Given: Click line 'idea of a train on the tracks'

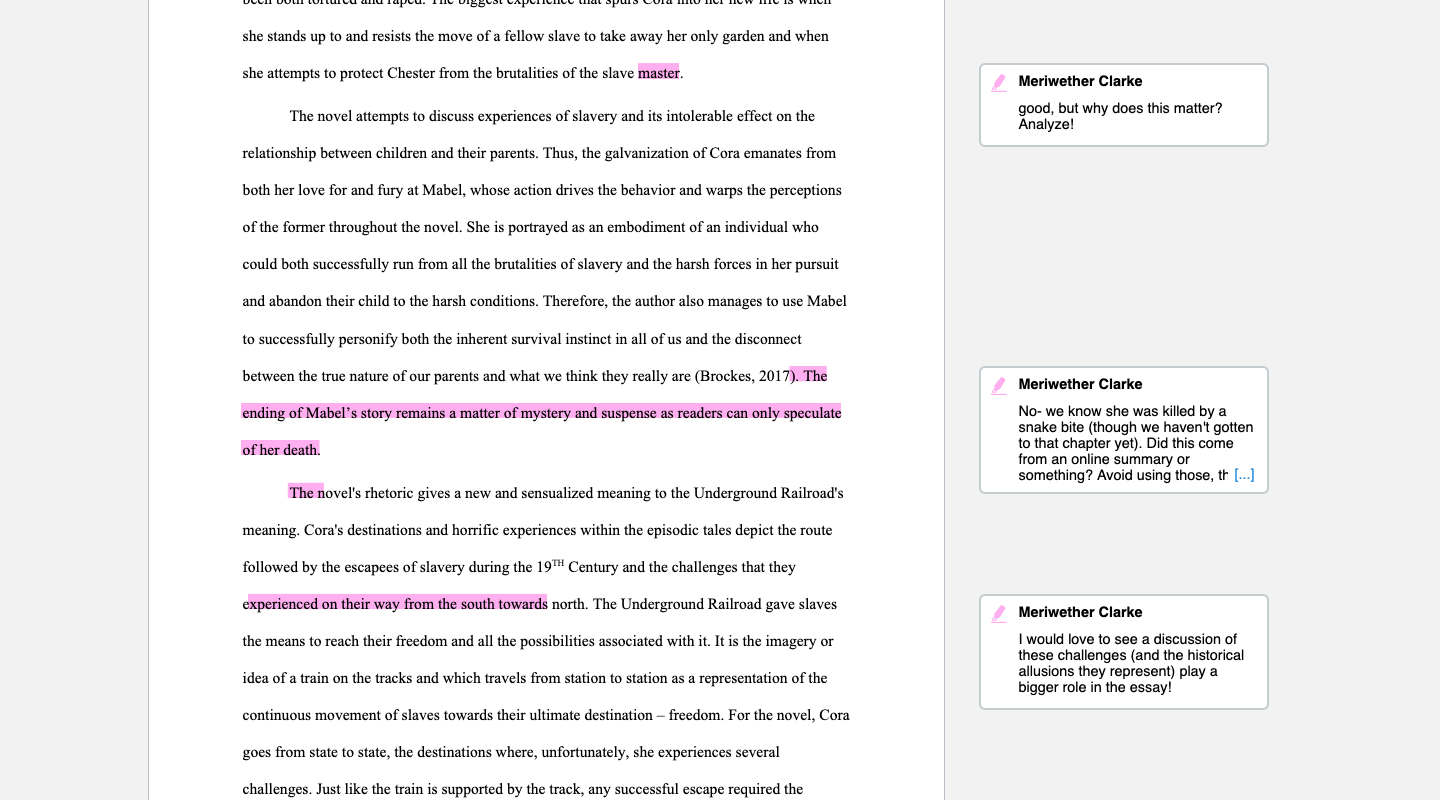Looking at the screenshot, I should [x=535, y=678].
